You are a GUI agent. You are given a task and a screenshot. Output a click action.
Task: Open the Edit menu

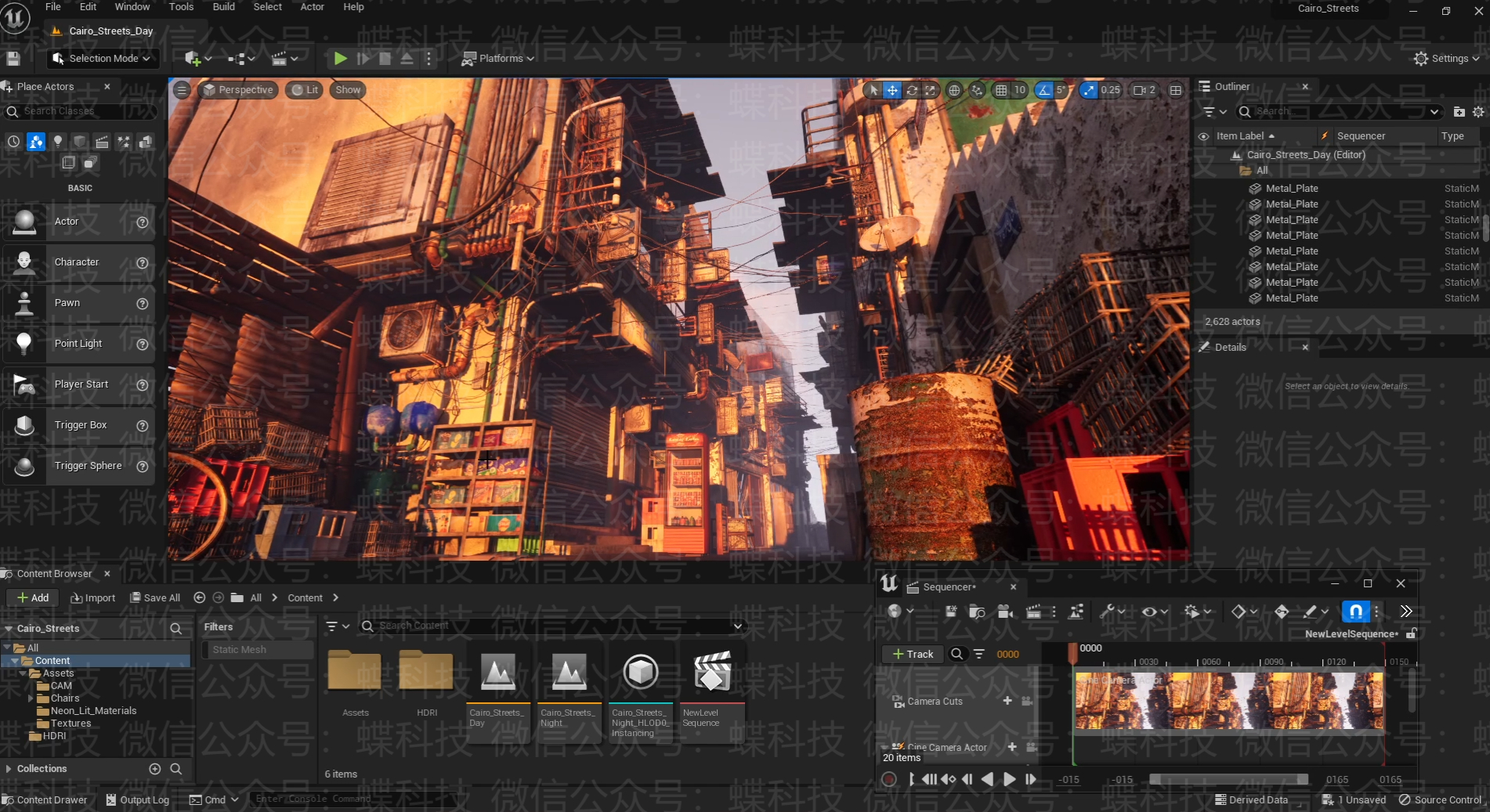coord(88,7)
